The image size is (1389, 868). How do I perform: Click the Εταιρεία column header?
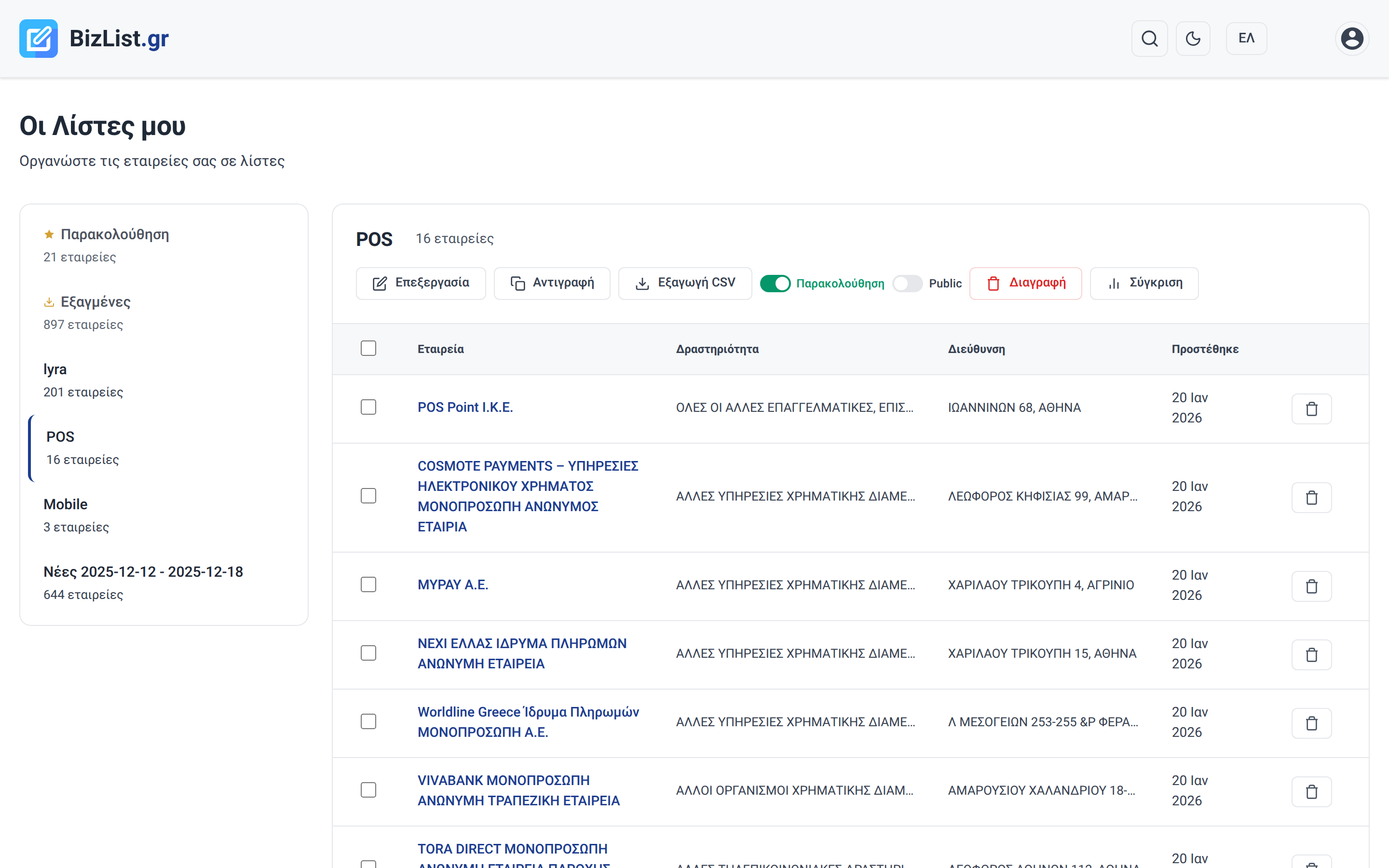[441, 349]
